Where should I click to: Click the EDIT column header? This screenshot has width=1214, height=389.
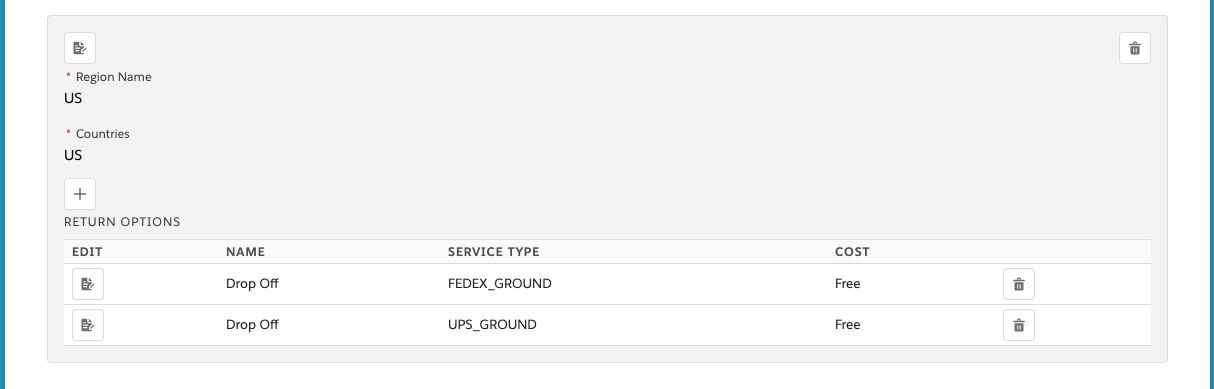(88, 252)
